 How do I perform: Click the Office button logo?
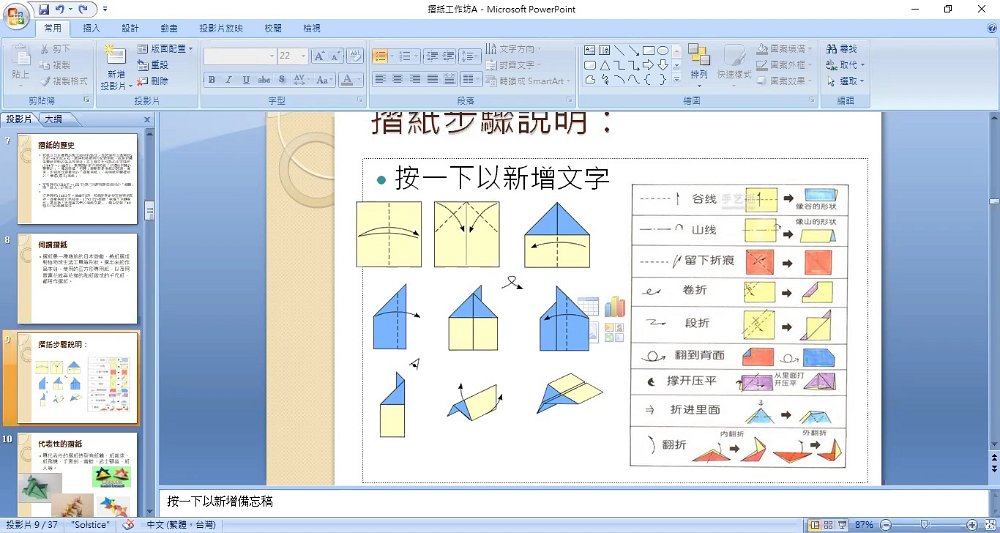(x=16, y=15)
